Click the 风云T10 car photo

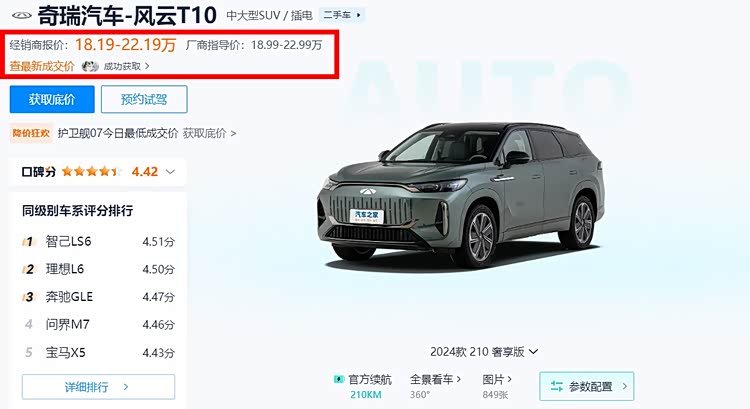tap(461, 195)
